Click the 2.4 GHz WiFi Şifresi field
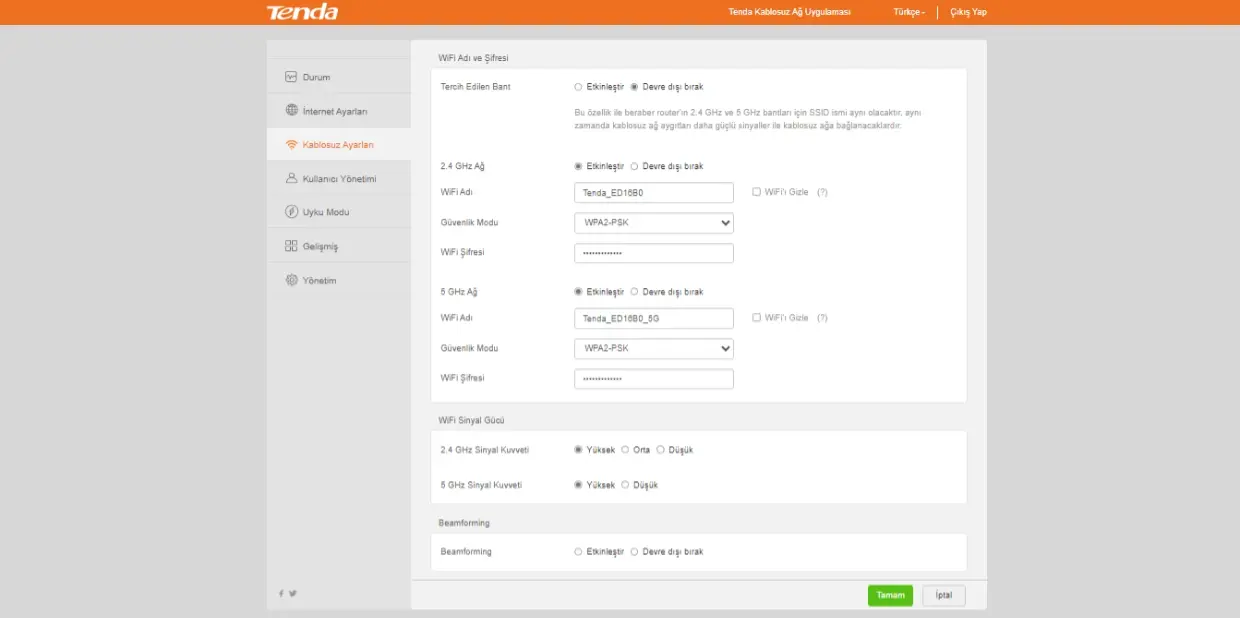This screenshot has height=618, width=1240. [654, 253]
